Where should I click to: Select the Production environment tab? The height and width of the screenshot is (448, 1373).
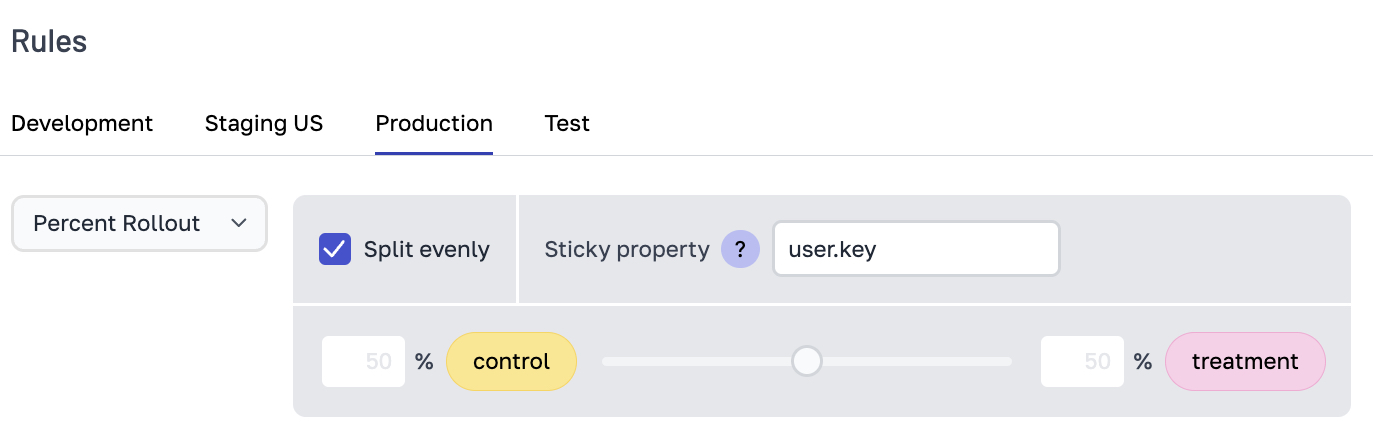434,124
